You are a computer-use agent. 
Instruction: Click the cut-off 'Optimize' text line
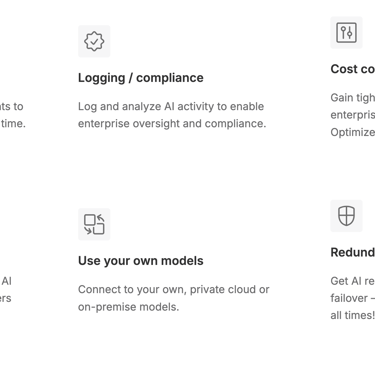(x=353, y=132)
